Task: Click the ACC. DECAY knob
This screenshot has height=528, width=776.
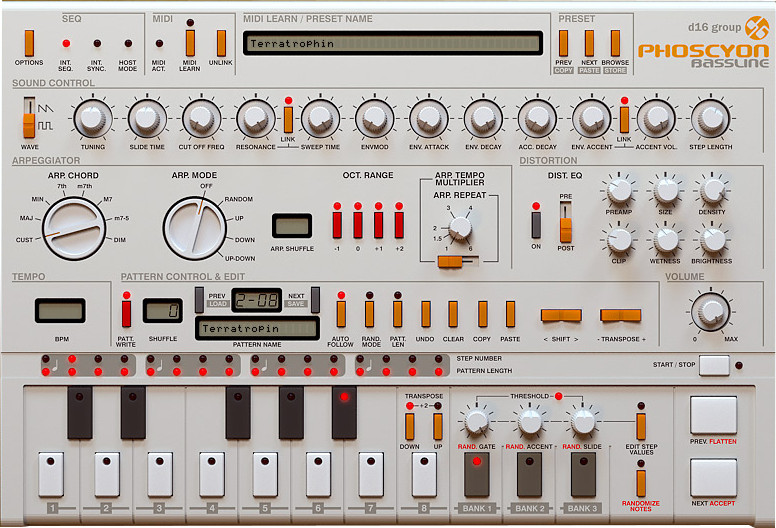Action: point(537,118)
